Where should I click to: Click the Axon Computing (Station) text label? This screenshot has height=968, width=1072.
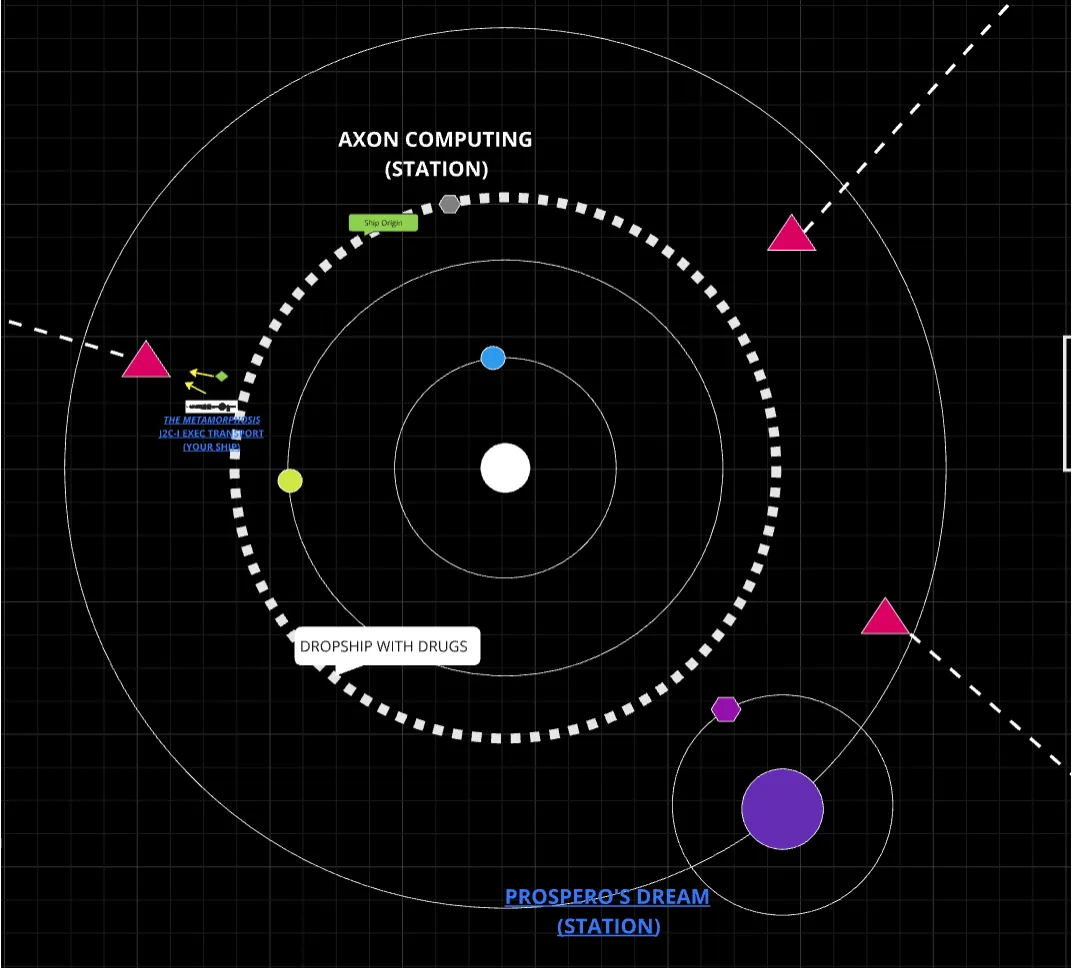(435, 154)
